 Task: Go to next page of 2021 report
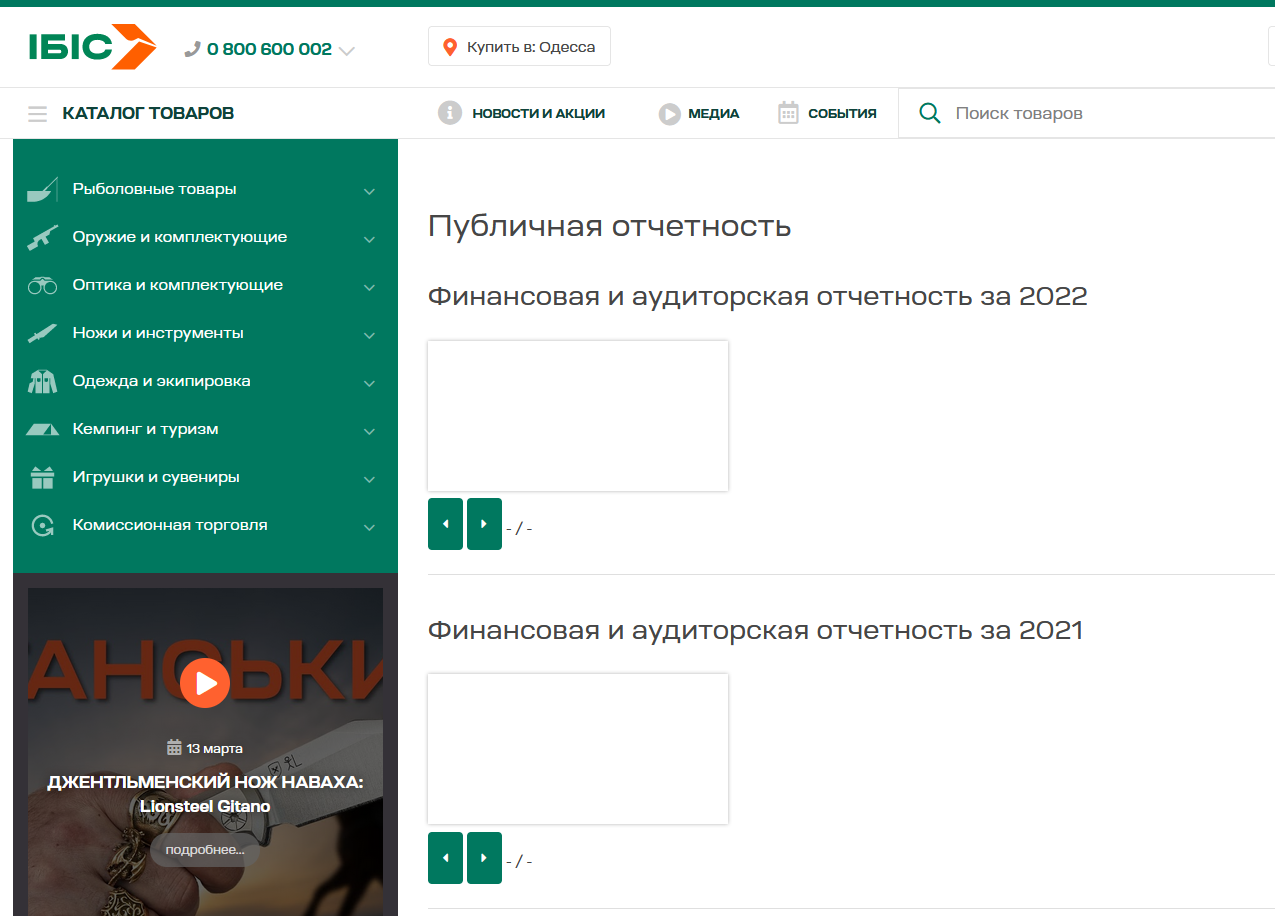pyautogui.click(x=484, y=858)
